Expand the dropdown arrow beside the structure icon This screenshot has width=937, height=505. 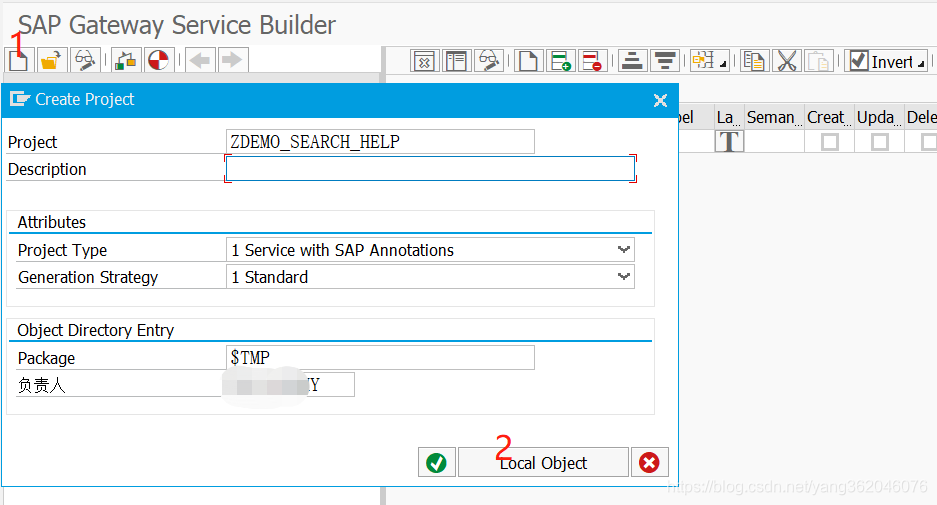pyautogui.click(x=723, y=63)
